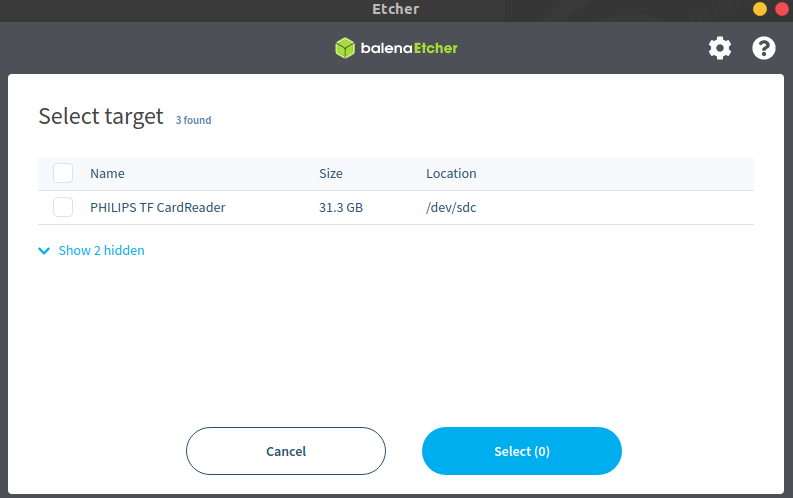The image size is (793, 498).
Task: Select the PHILIPS TF CardReader name text
Action: point(158,207)
